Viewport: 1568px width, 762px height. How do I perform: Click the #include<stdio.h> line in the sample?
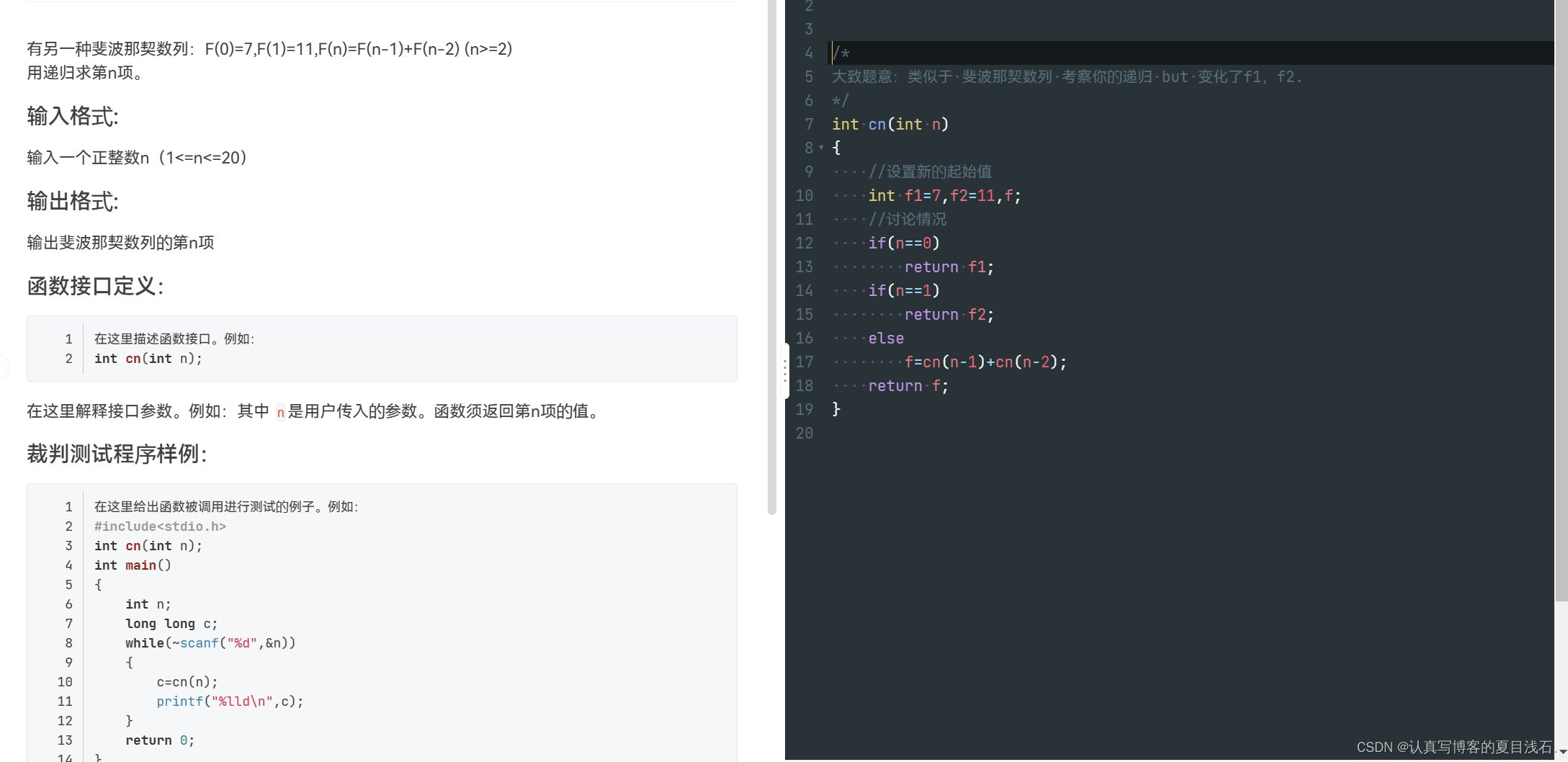[160, 526]
